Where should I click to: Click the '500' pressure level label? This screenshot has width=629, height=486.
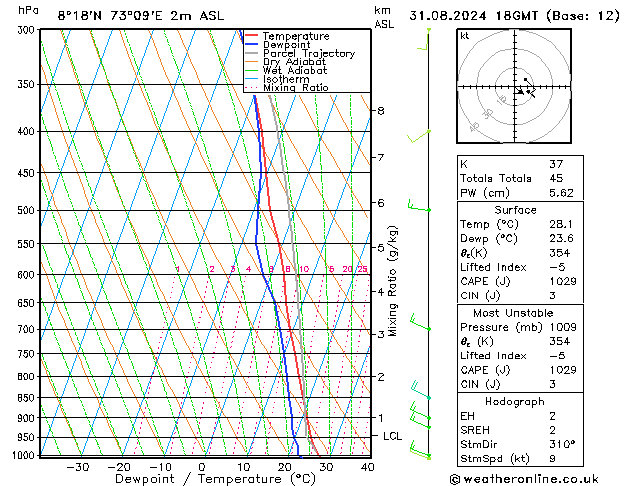28,211
